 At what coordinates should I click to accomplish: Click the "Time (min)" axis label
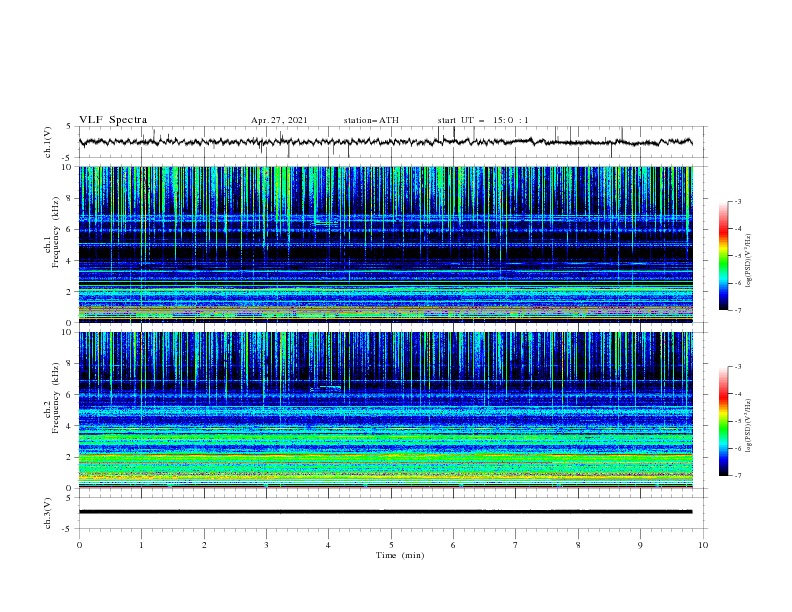[x=400, y=555]
